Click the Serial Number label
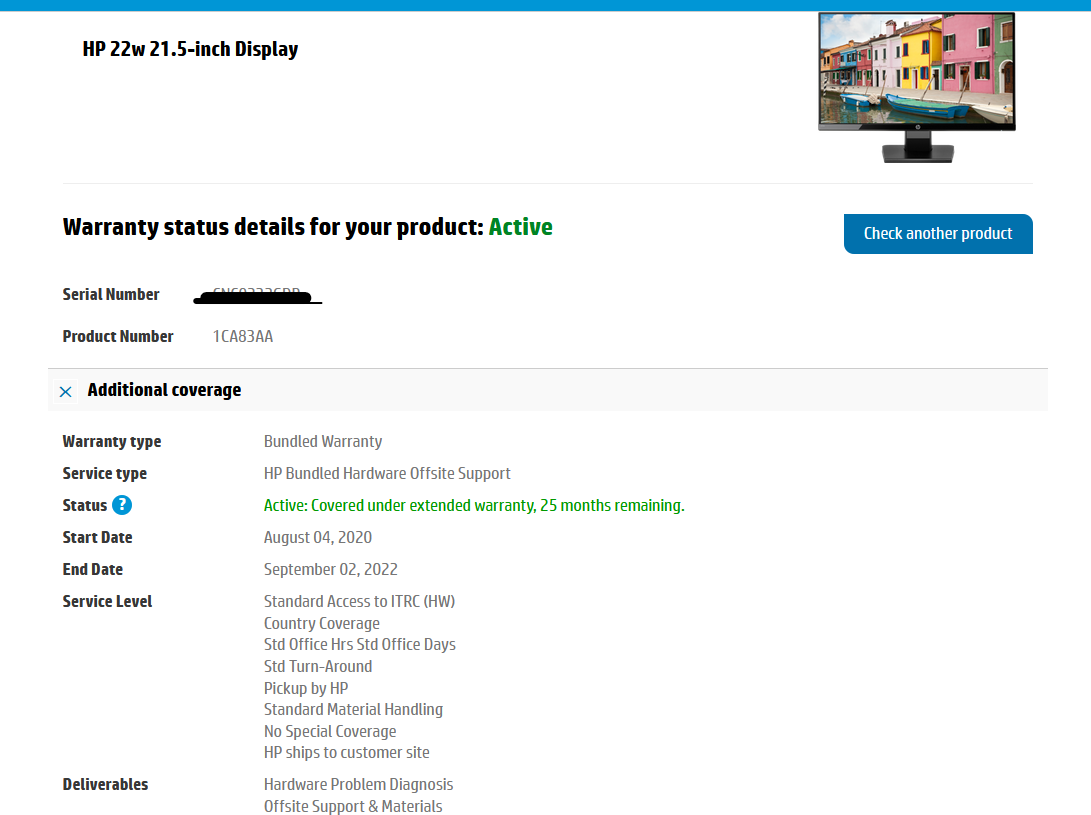 pyautogui.click(x=111, y=294)
